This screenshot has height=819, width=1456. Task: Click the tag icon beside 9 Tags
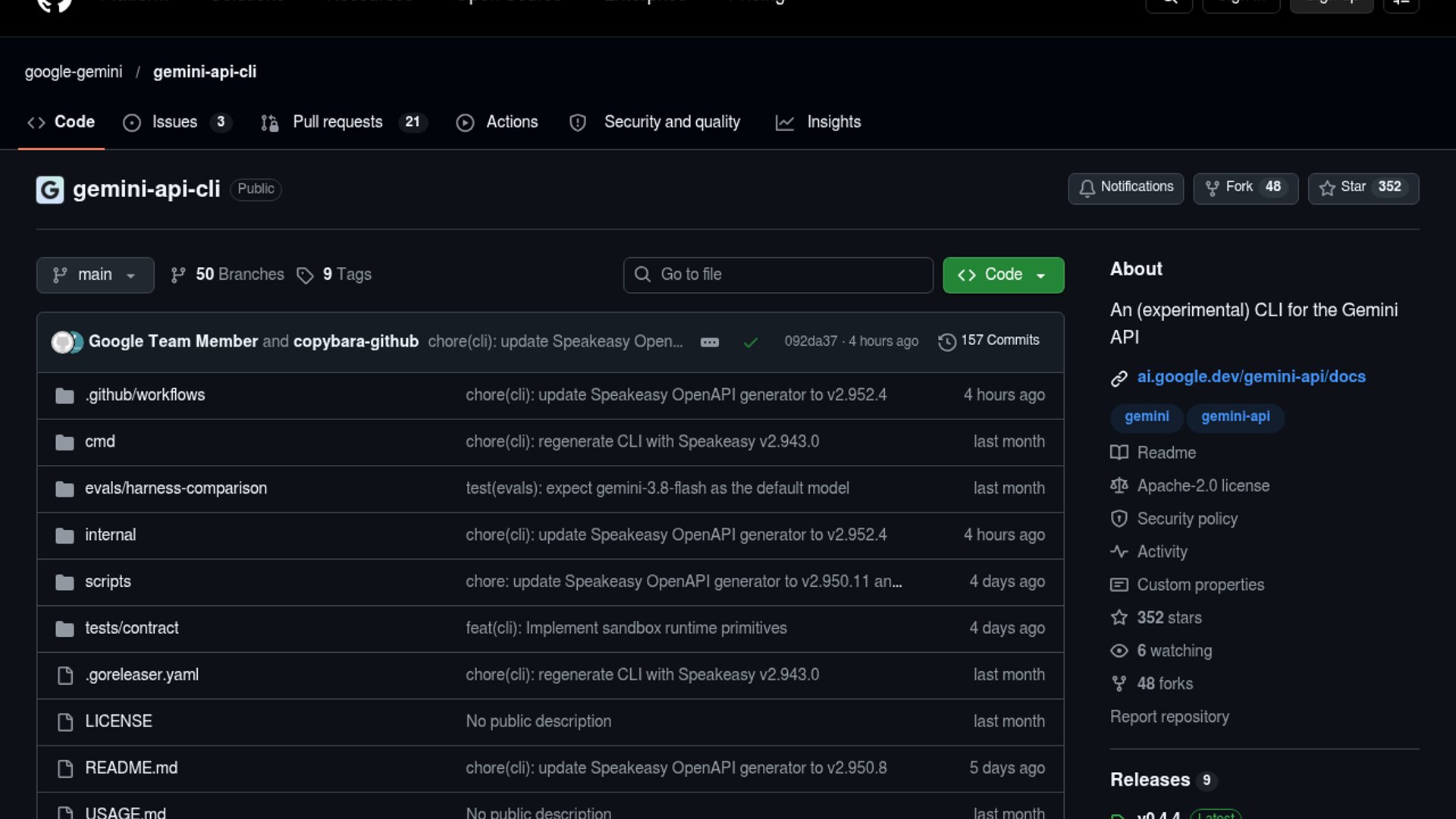305,275
